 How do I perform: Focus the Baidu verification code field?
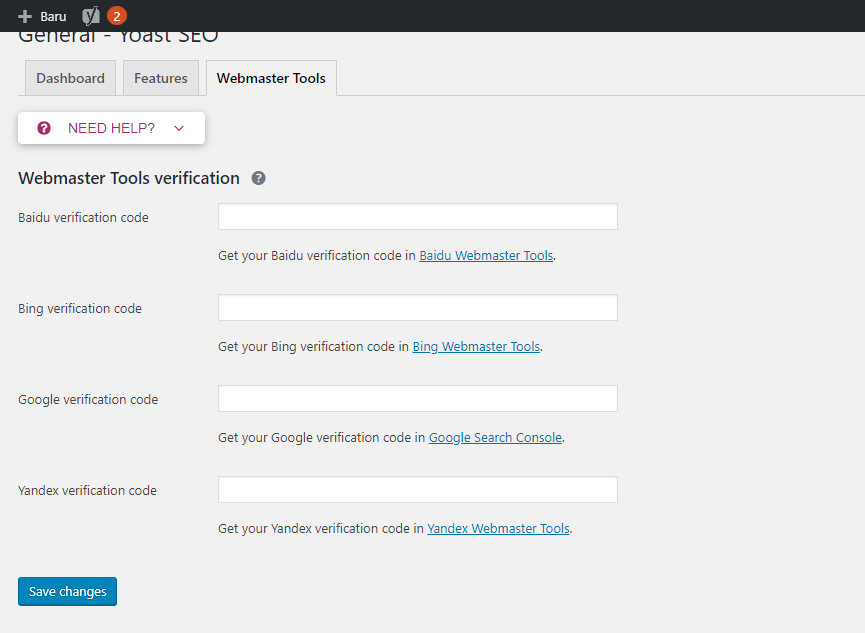(418, 216)
